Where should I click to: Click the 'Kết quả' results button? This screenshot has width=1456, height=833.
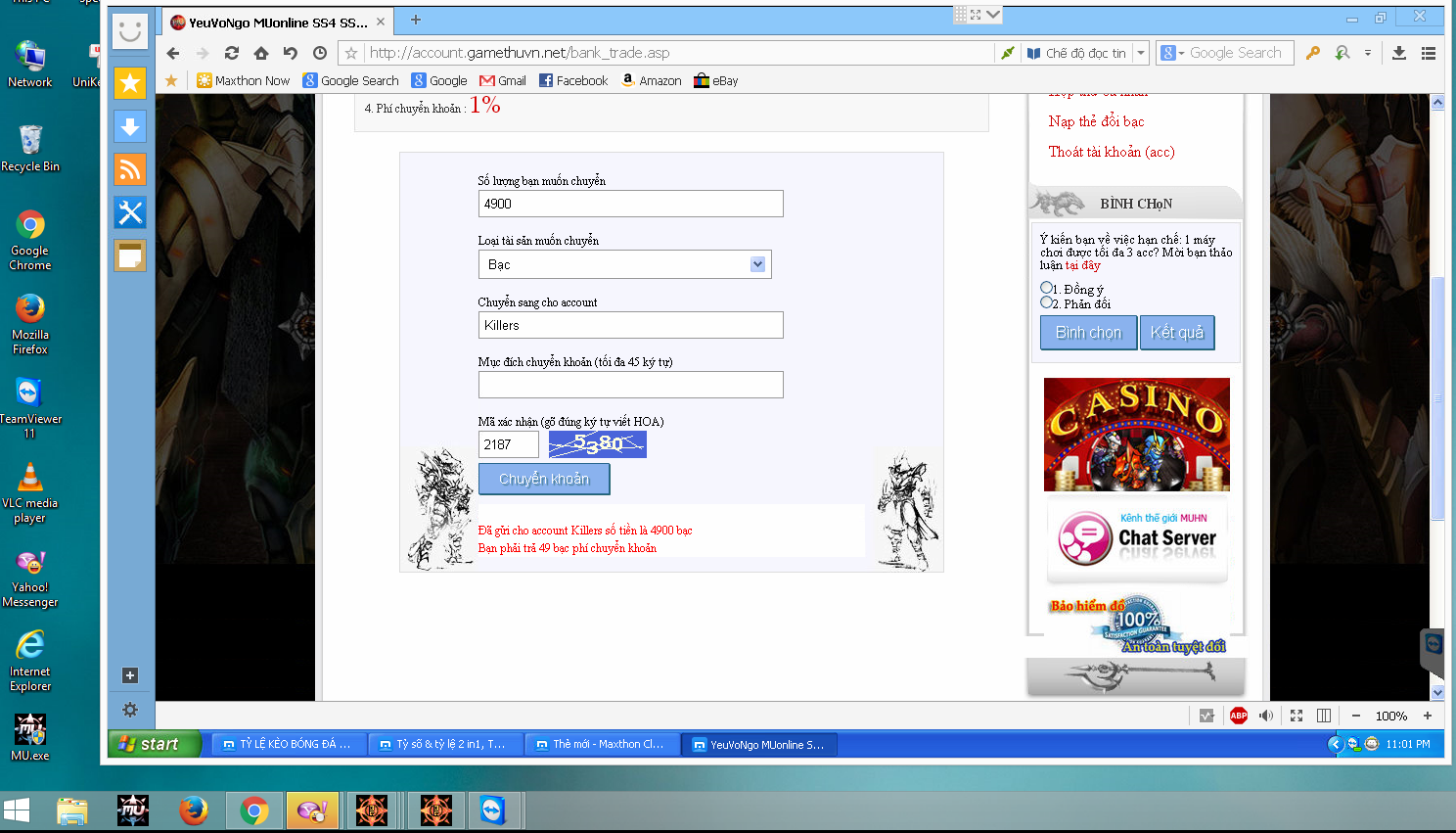tap(1177, 333)
